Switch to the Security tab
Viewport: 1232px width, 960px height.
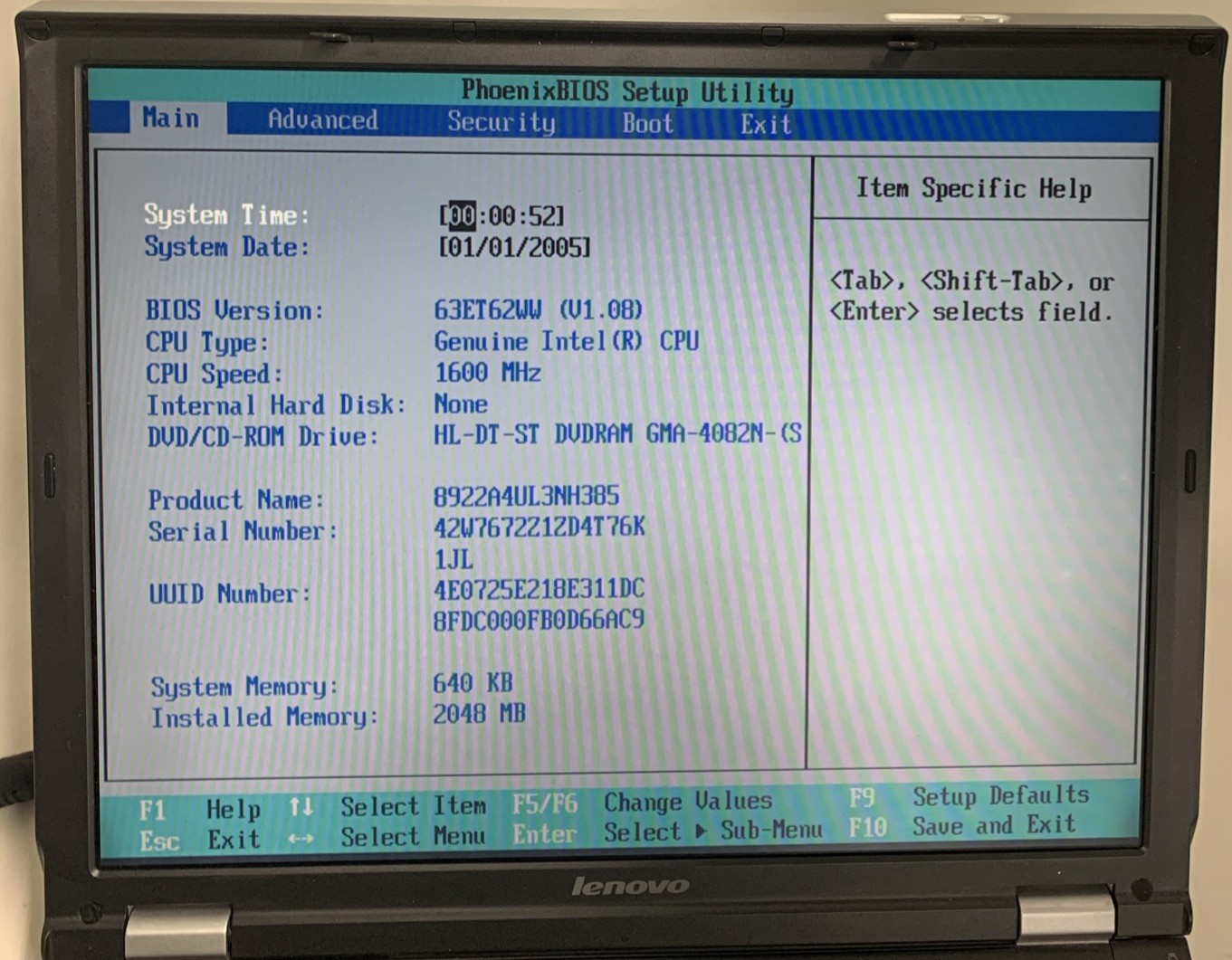[x=501, y=122]
